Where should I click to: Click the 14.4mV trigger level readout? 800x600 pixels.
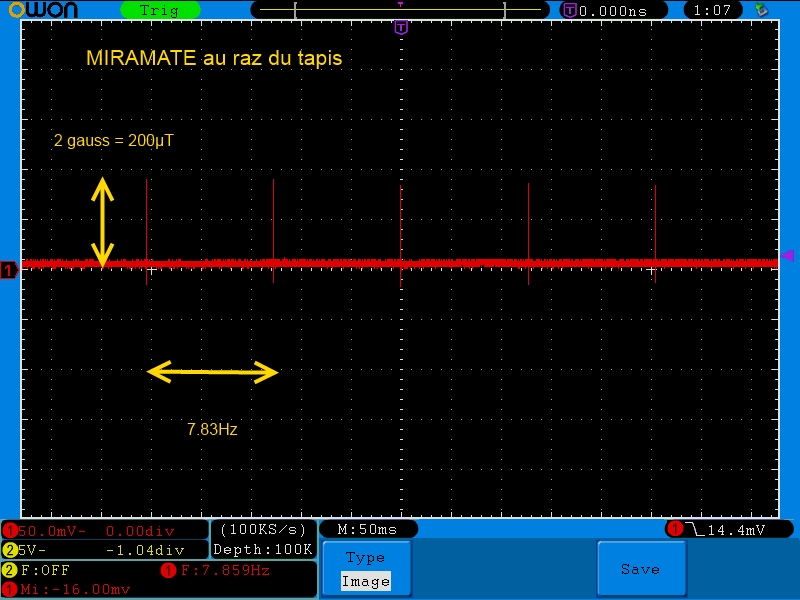click(736, 531)
